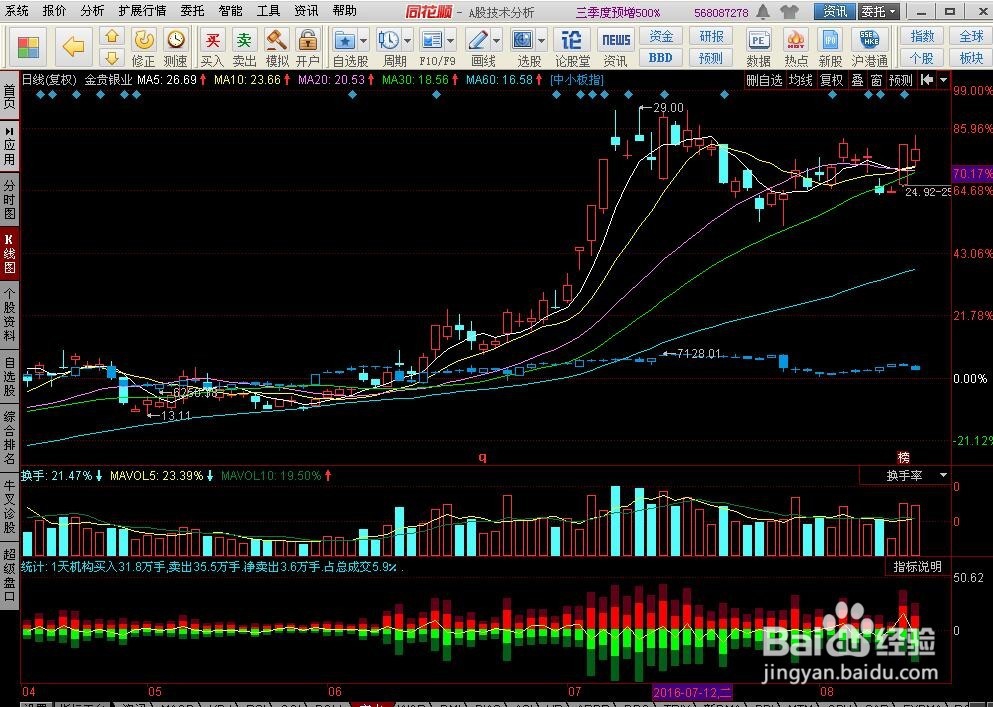Image resolution: width=993 pixels, height=707 pixels.
Task: Open the 选股 stock screener icon
Action: pos(523,41)
